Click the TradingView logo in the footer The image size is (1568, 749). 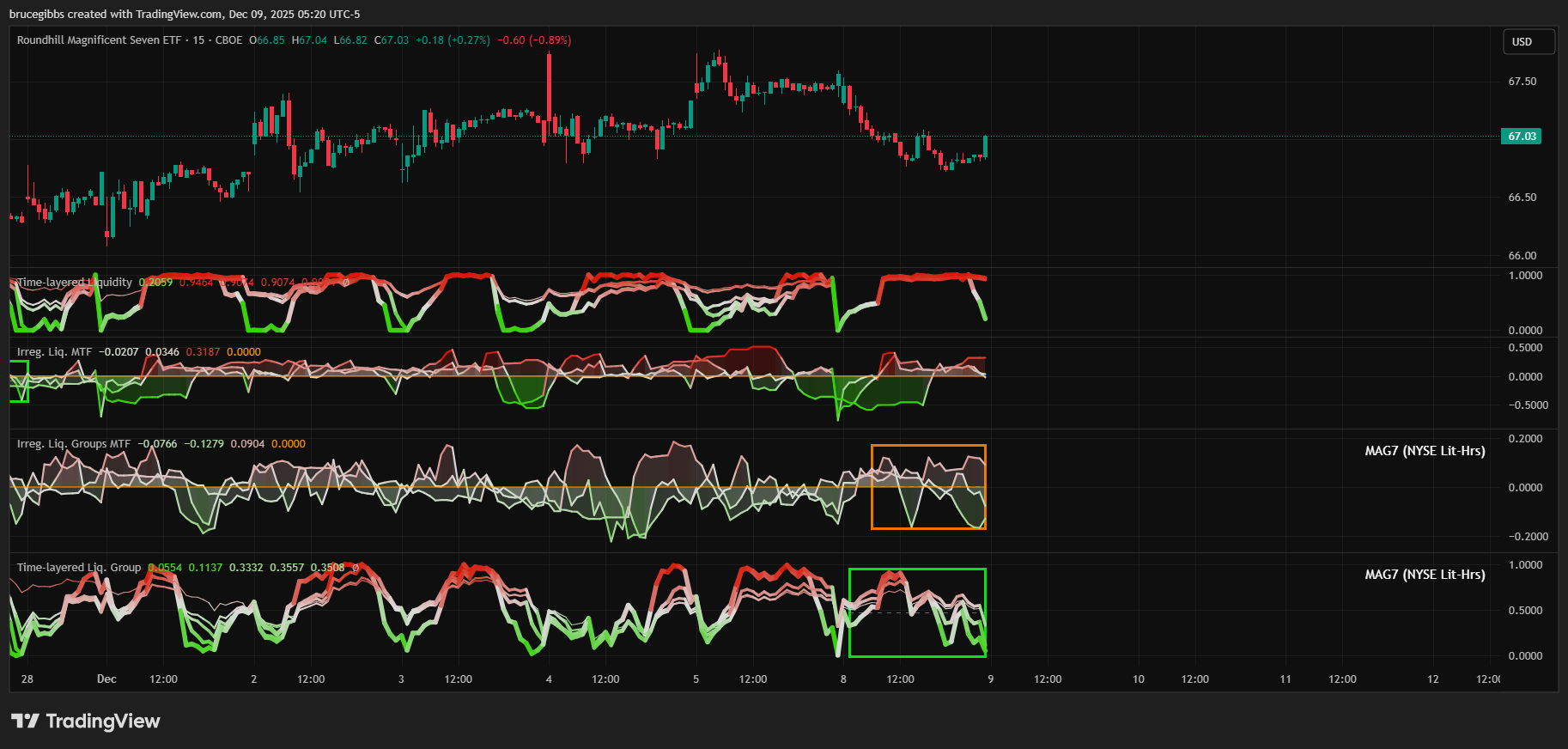pyautogui.click(x=86, y=721)
